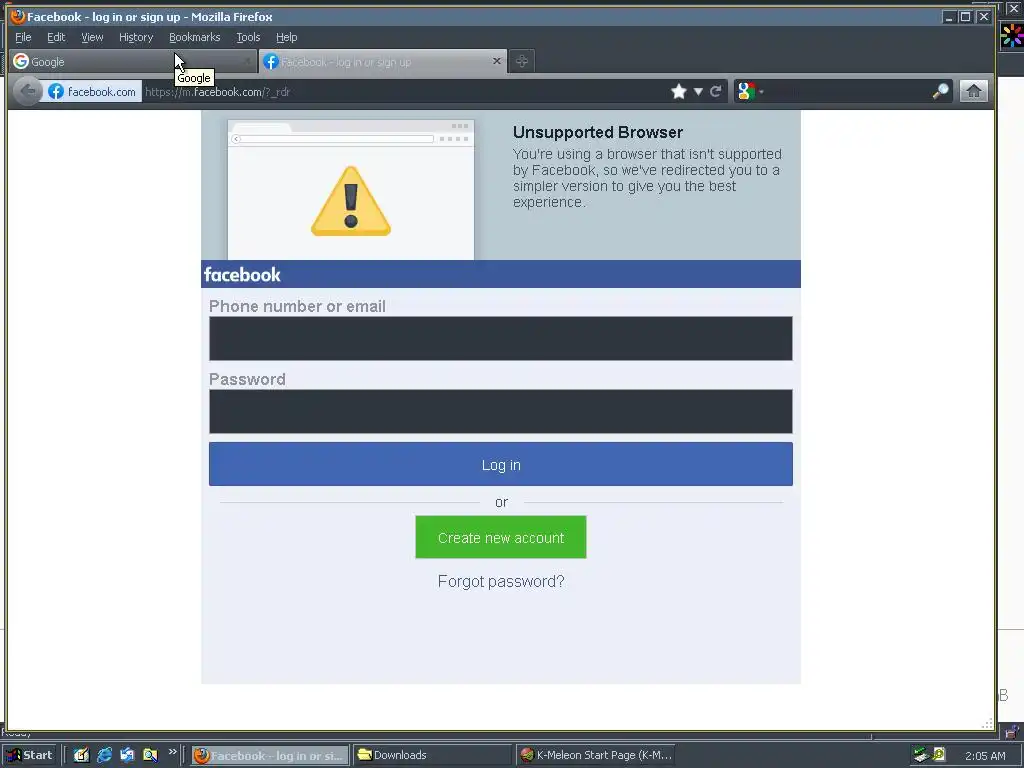Screen dimensions: 1024x768
Task: Click colorful pinwheel icon in background window
Action: coord(1012,36)
